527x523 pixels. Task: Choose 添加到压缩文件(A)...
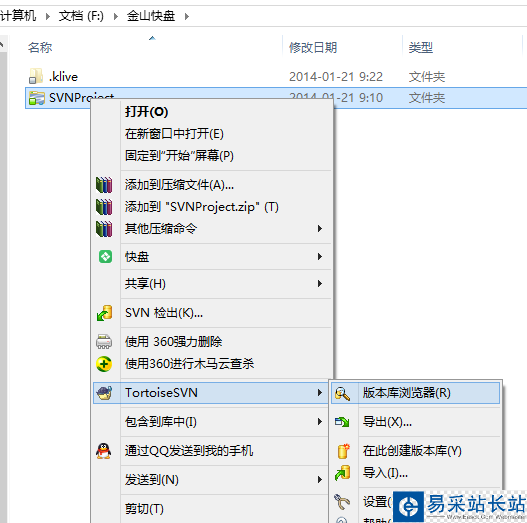coord(179,185)
